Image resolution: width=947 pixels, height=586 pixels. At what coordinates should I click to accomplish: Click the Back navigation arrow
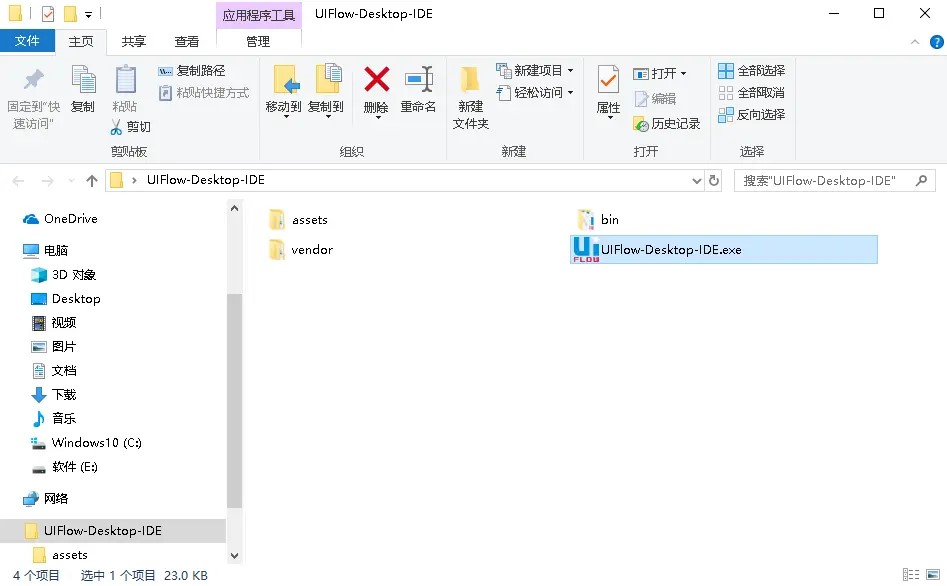(18, 181)
